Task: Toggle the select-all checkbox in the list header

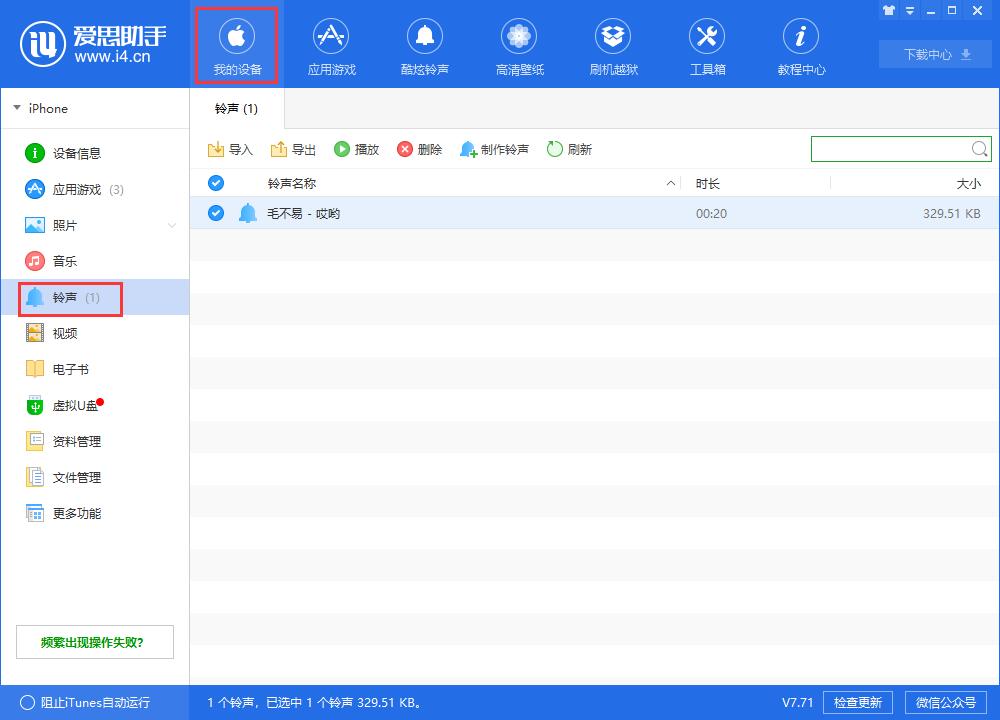Action: pyautogui.click(x=216, y=183)
